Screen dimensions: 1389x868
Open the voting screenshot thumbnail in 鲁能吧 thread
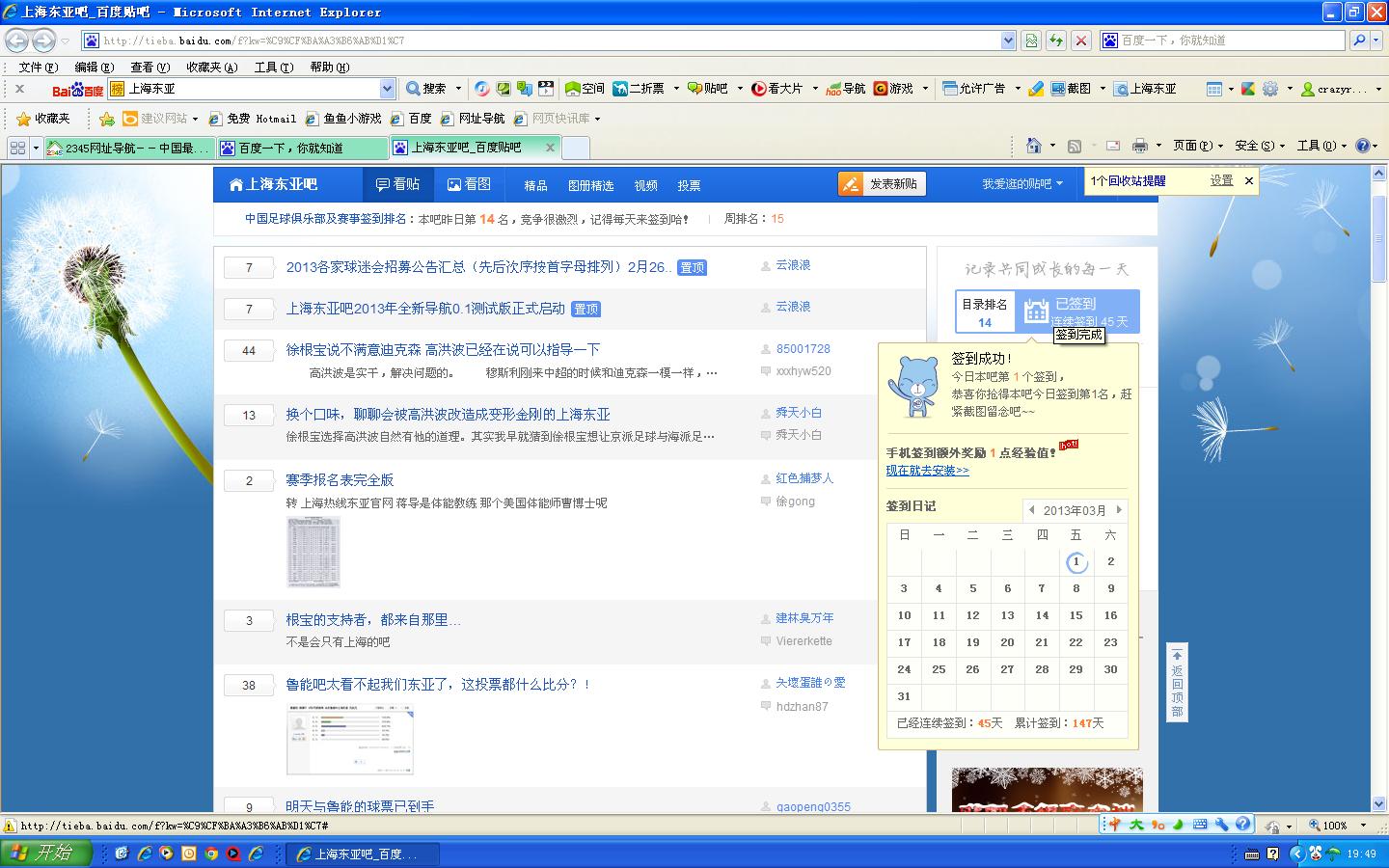(x=350, y=739)
